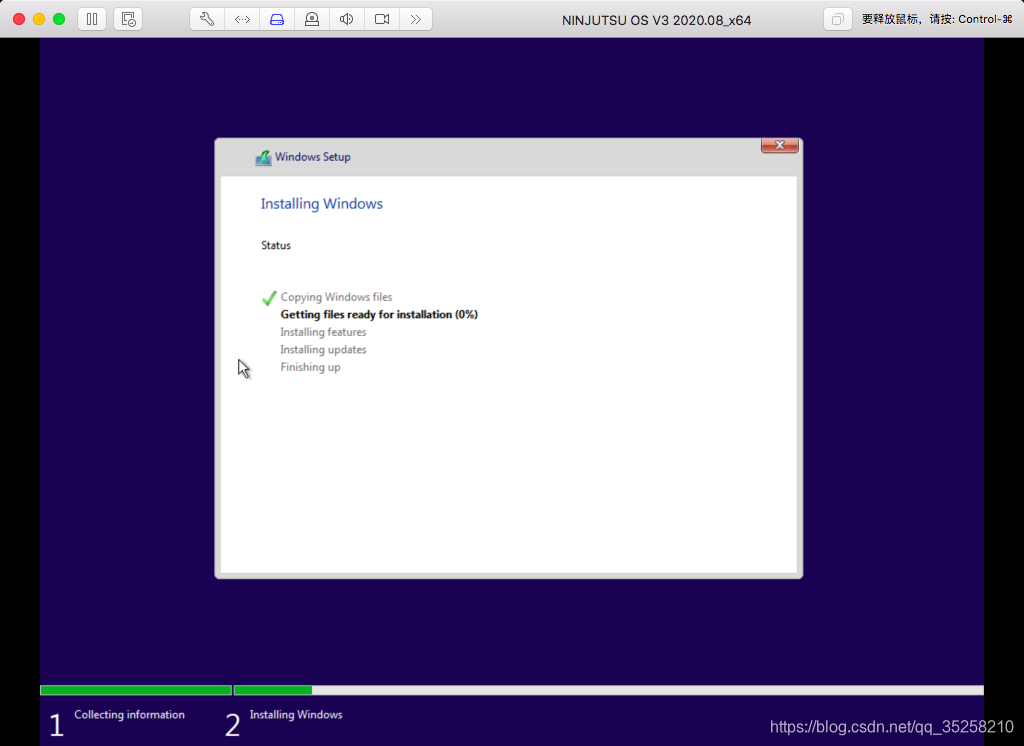Click the video camera icon

point(382,19)
